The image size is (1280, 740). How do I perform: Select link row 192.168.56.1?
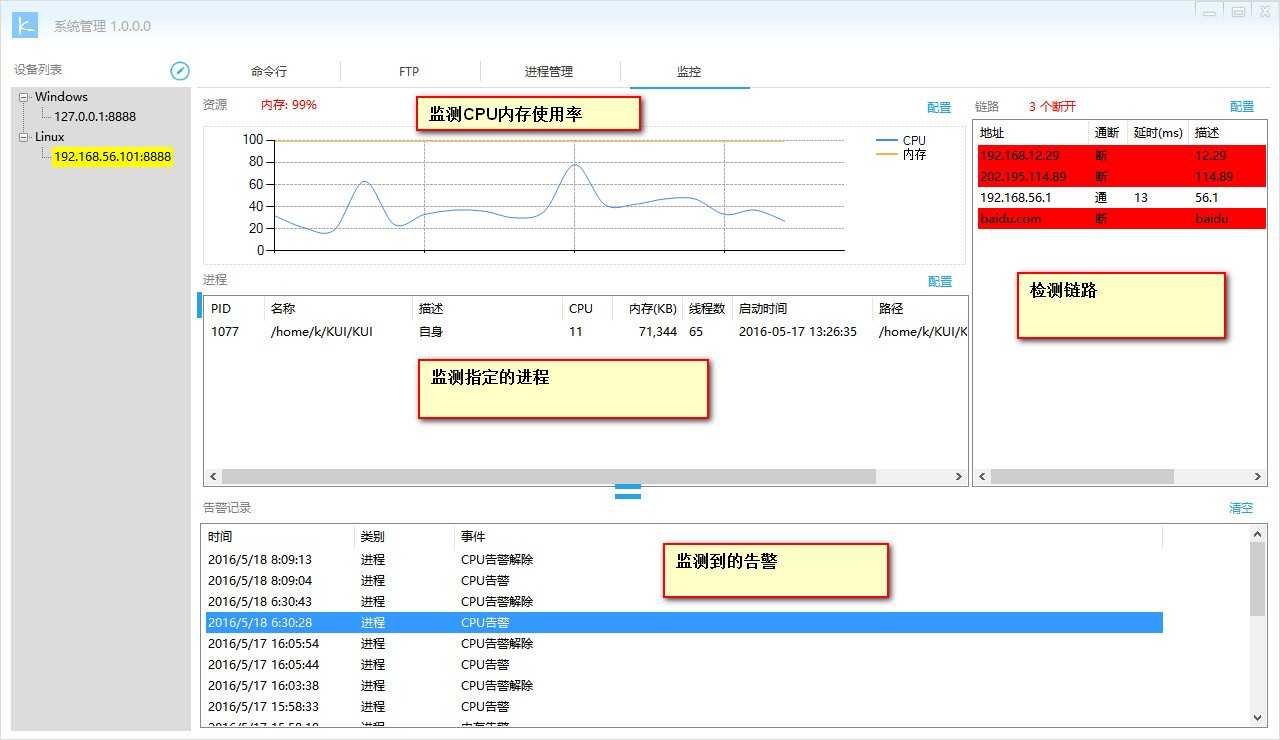click(x=1121, y=197)
